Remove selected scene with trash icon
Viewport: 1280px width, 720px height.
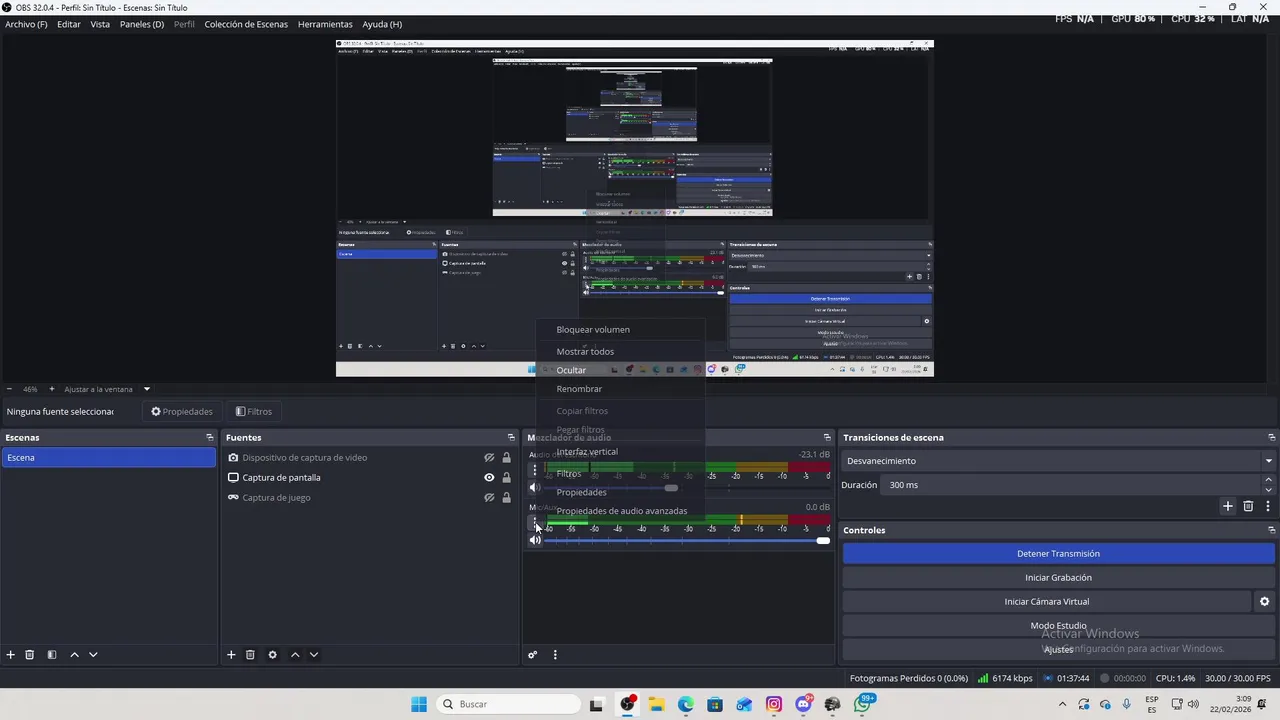coord(30,655)
